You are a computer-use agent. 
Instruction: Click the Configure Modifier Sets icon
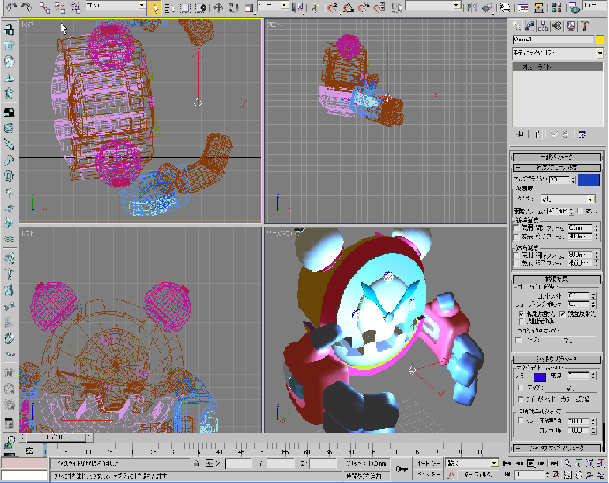point(582,134)
